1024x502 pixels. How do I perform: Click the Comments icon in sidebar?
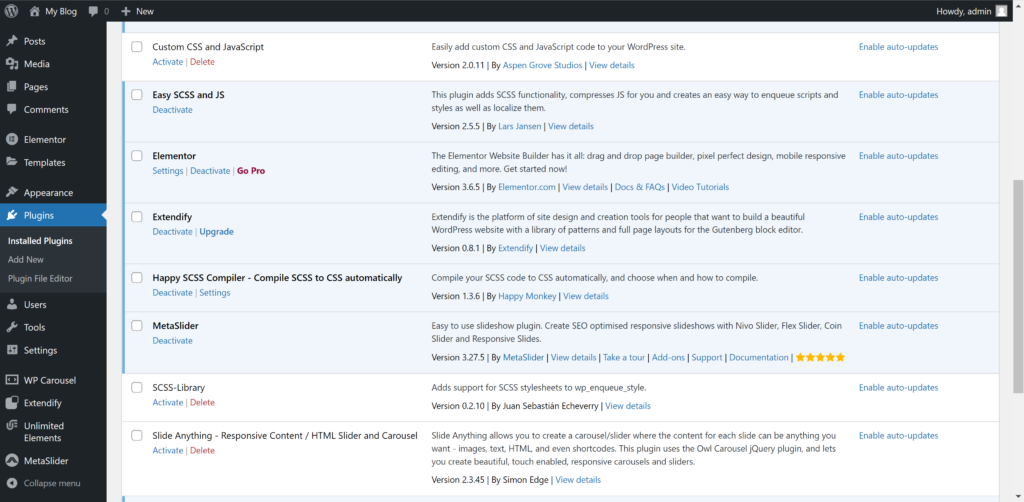pyautogui.click(x=11, y=110)
